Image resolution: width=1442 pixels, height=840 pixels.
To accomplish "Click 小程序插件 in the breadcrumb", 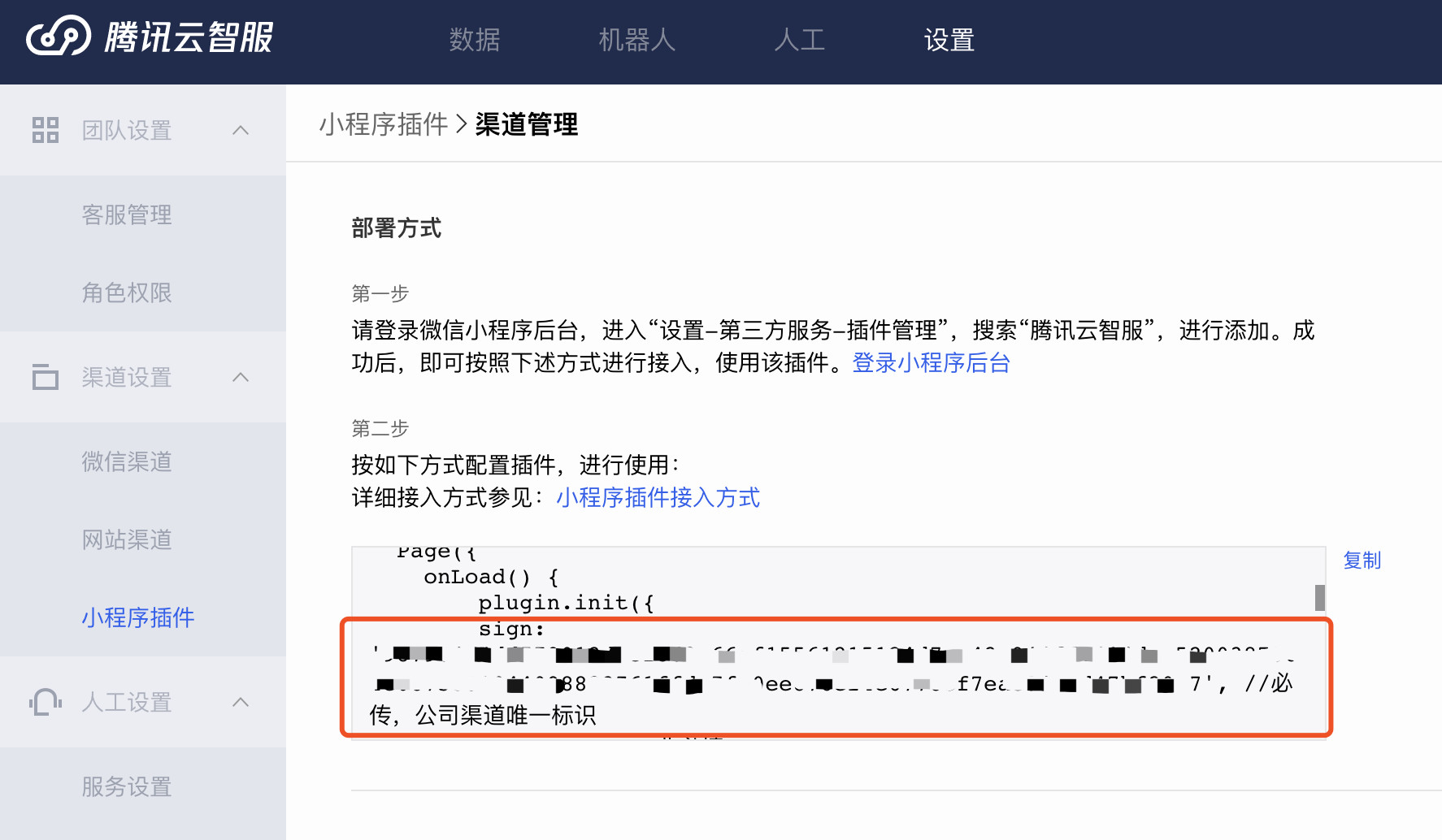I will 384,124.
